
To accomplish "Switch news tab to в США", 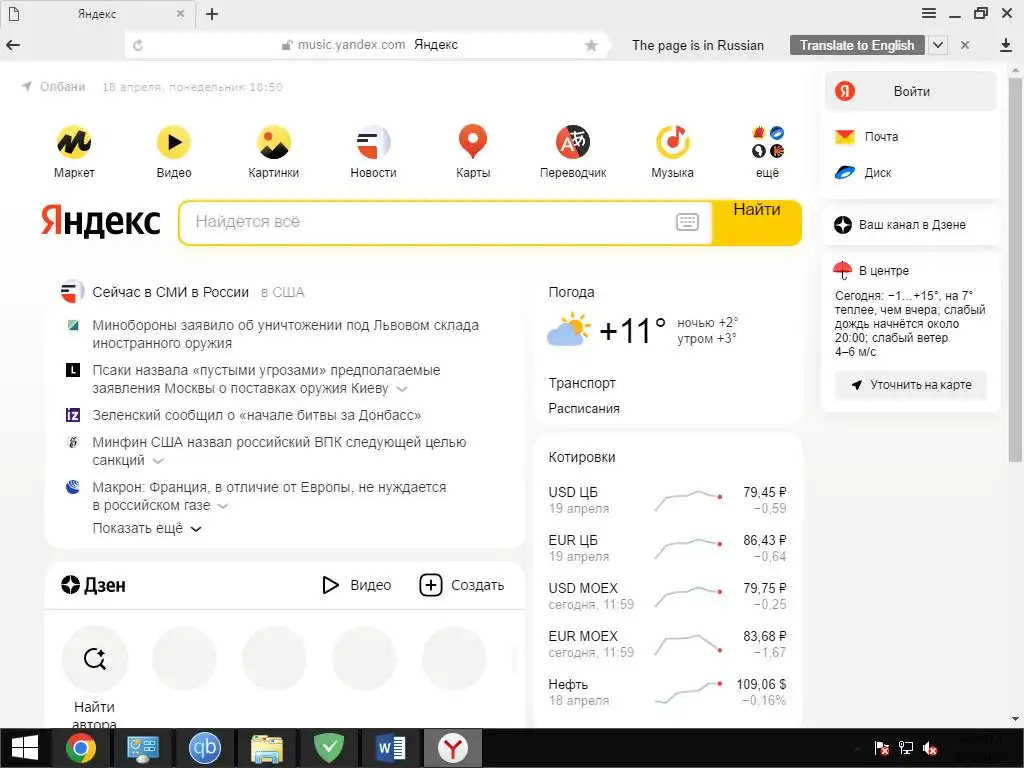I will [282, 293].
